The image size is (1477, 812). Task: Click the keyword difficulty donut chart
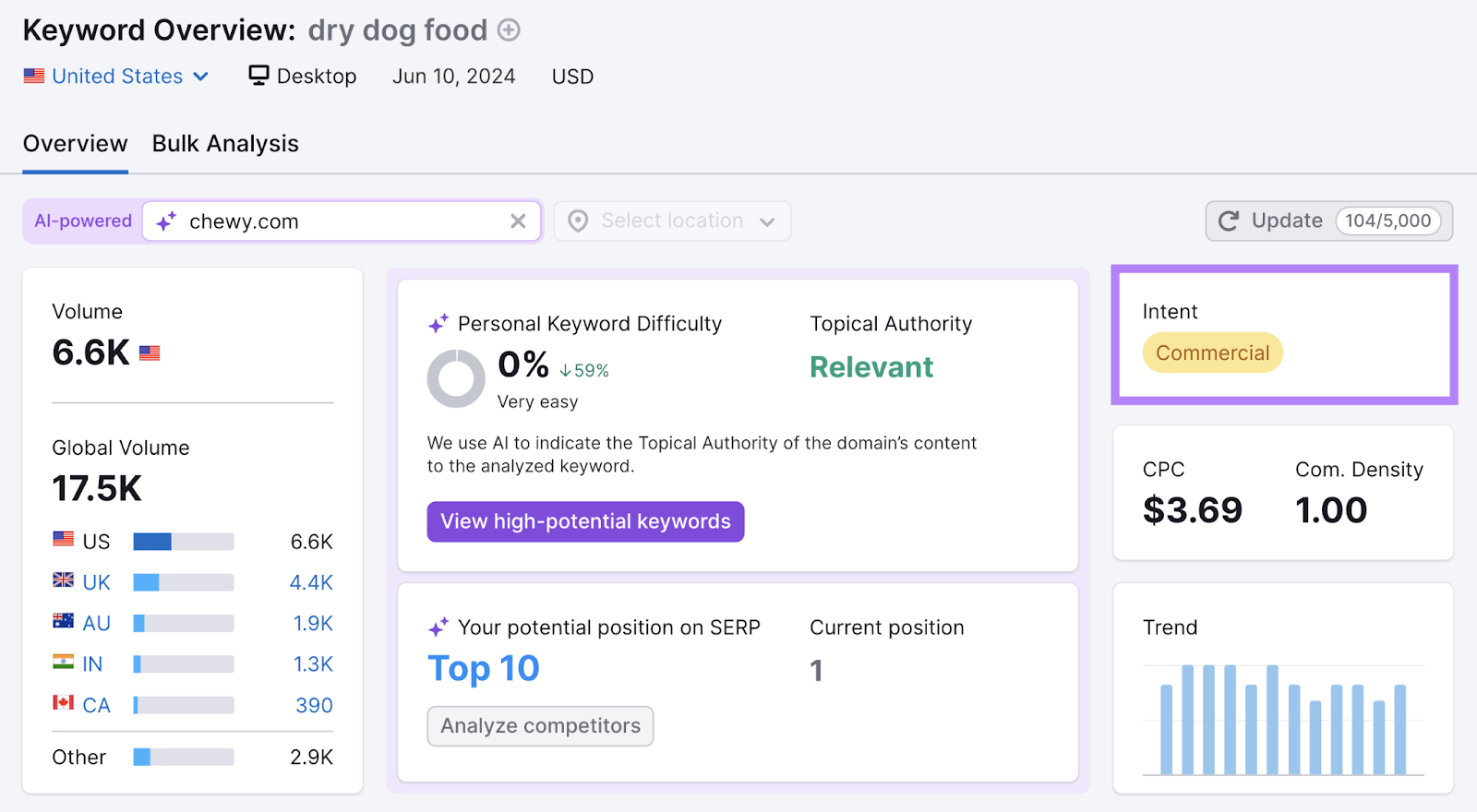pos(455,378)
